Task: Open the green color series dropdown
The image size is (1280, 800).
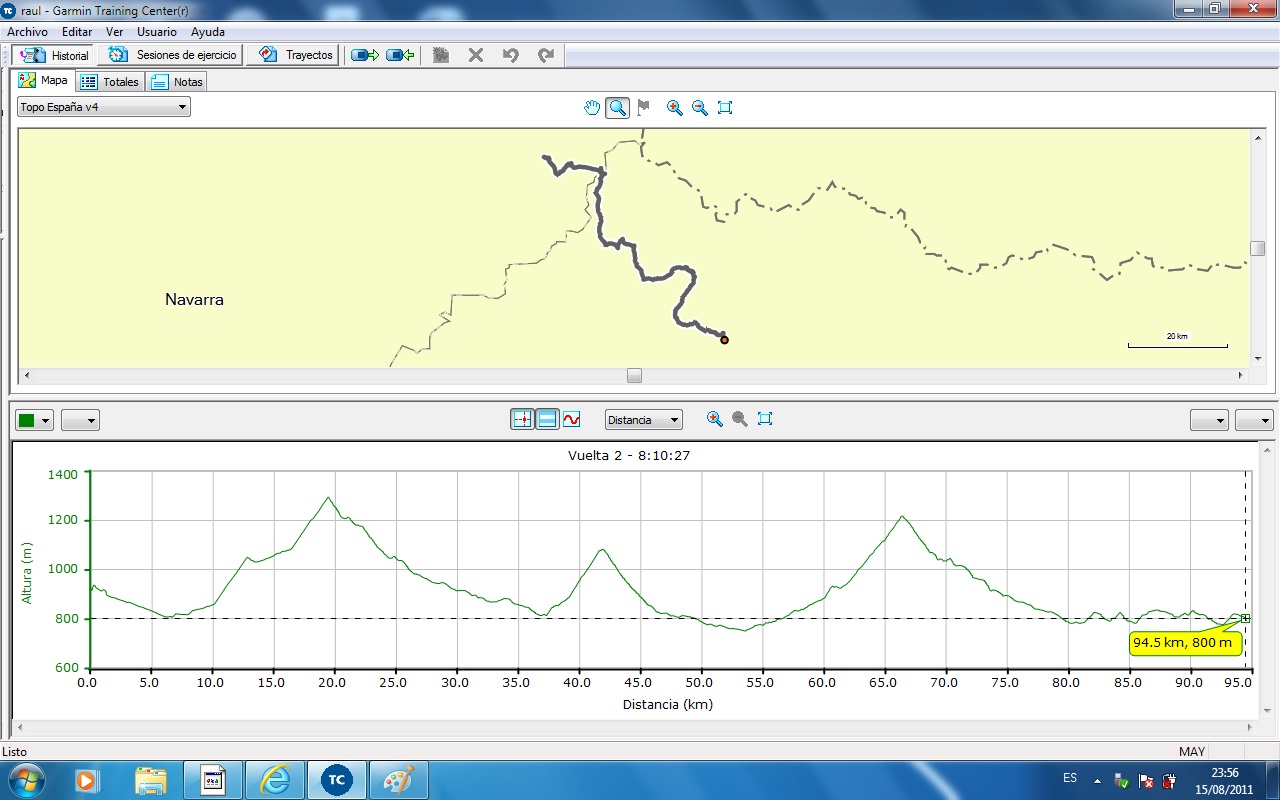Action: [35, 421]
